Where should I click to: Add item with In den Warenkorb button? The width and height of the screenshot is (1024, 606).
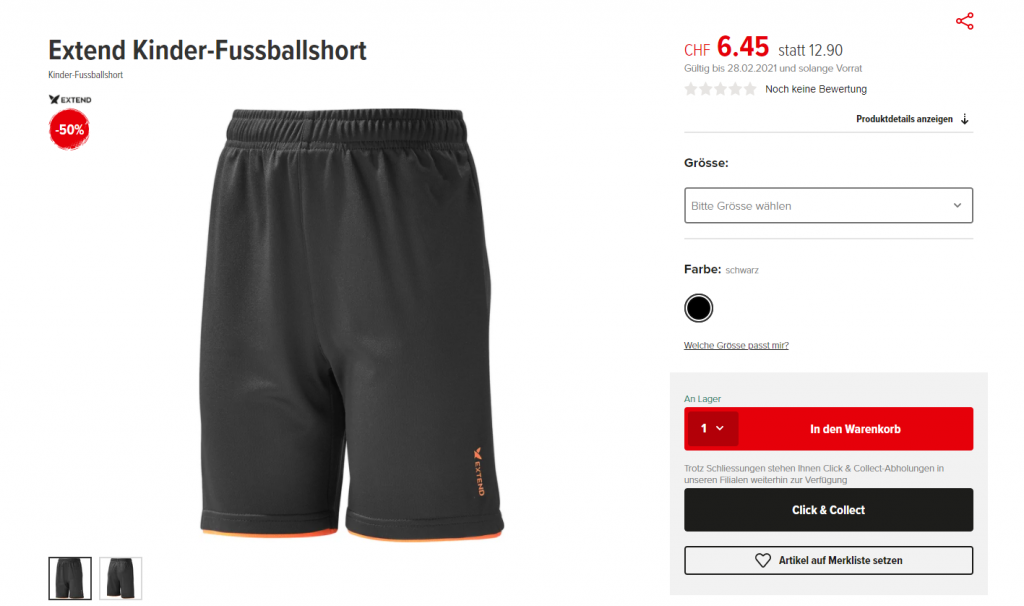tap(855, 429)
